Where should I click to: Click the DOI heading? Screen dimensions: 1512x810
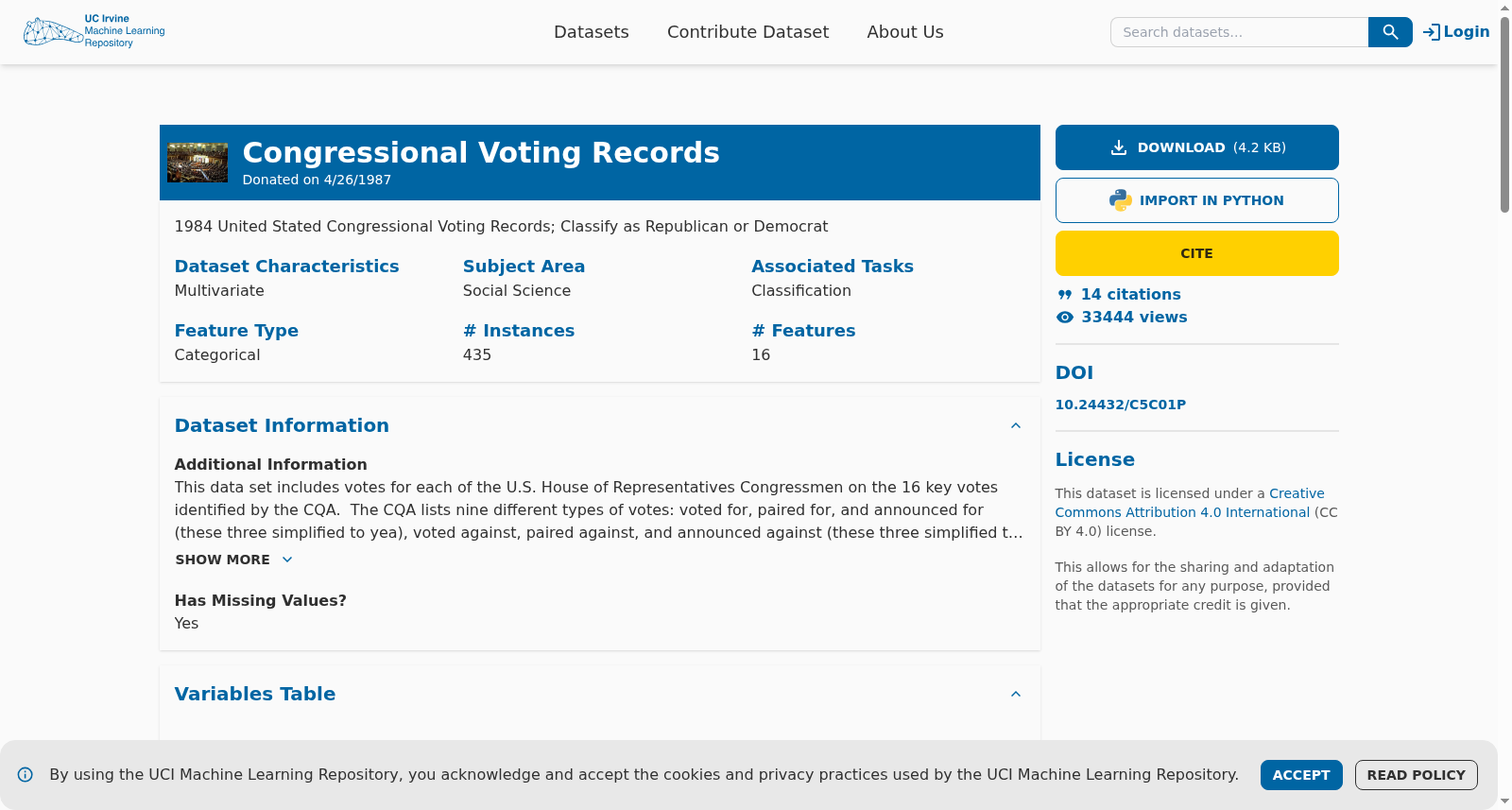(1074, 372)
